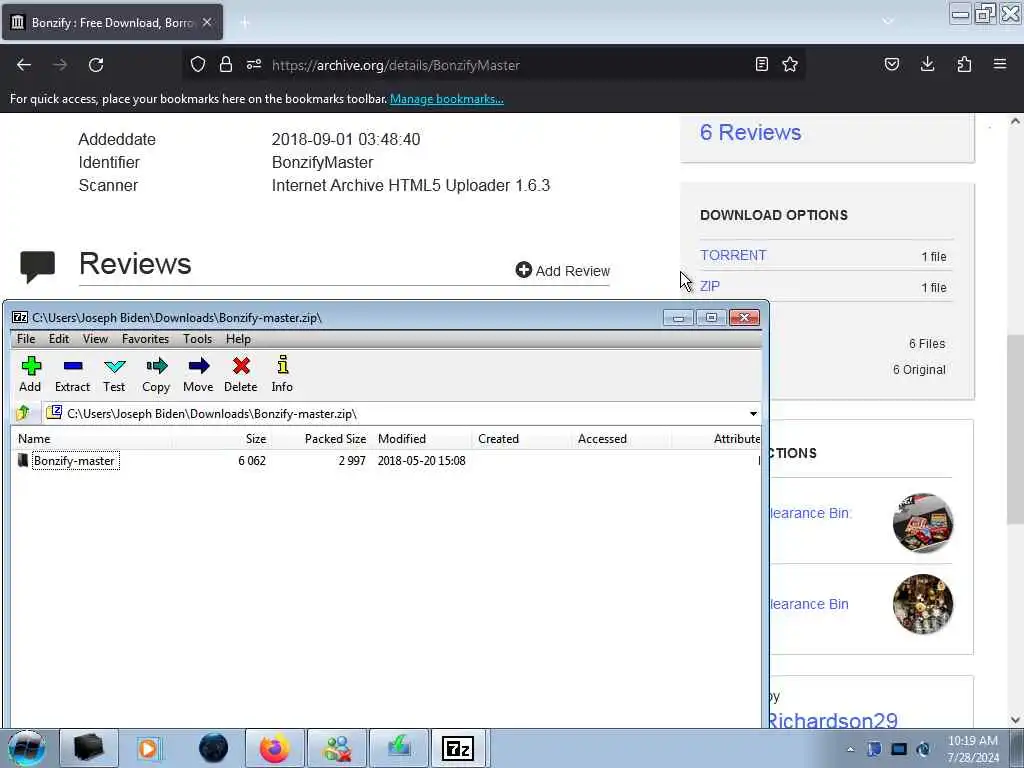The image size is (1024, 768).
Task: Bookmark this page with the star
Action: tap(790, 64)
